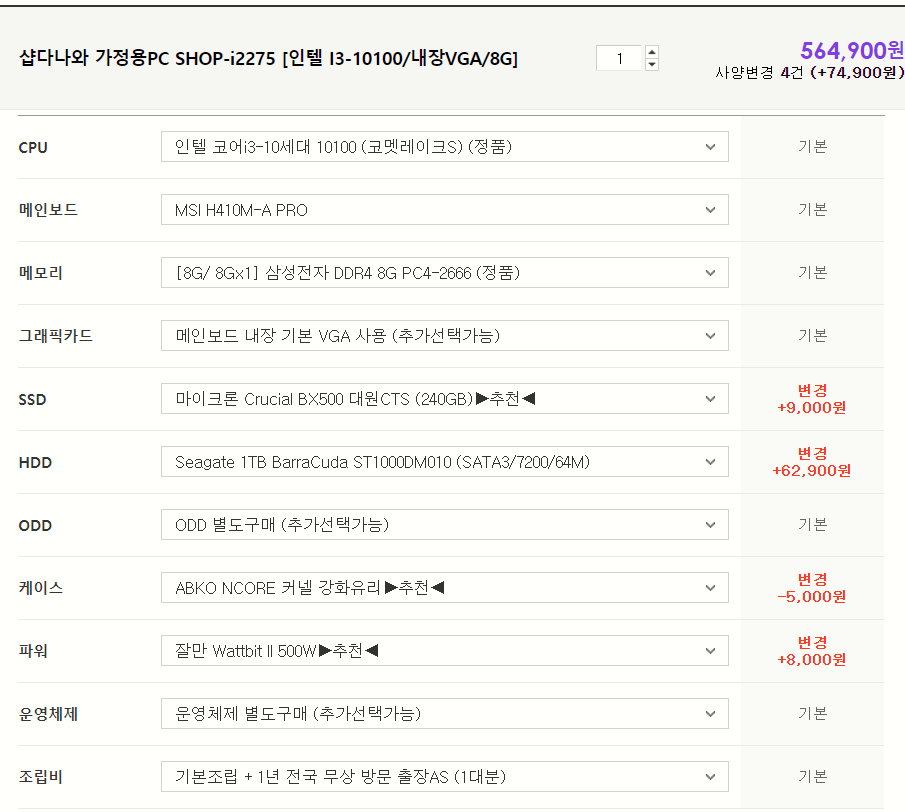Expand the 그래픽카드 dropdown showing 메인보드 내장 기본 VGA

point(444,335)
